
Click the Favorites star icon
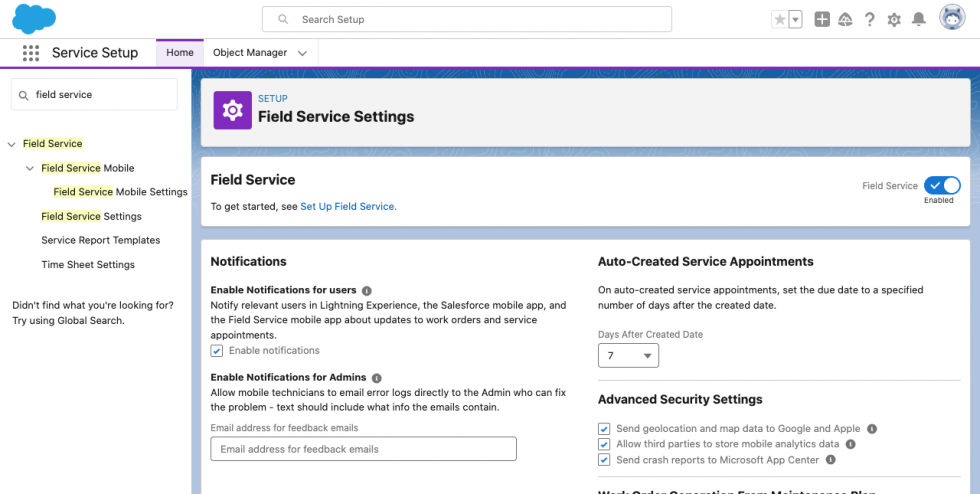pos(780,19)
